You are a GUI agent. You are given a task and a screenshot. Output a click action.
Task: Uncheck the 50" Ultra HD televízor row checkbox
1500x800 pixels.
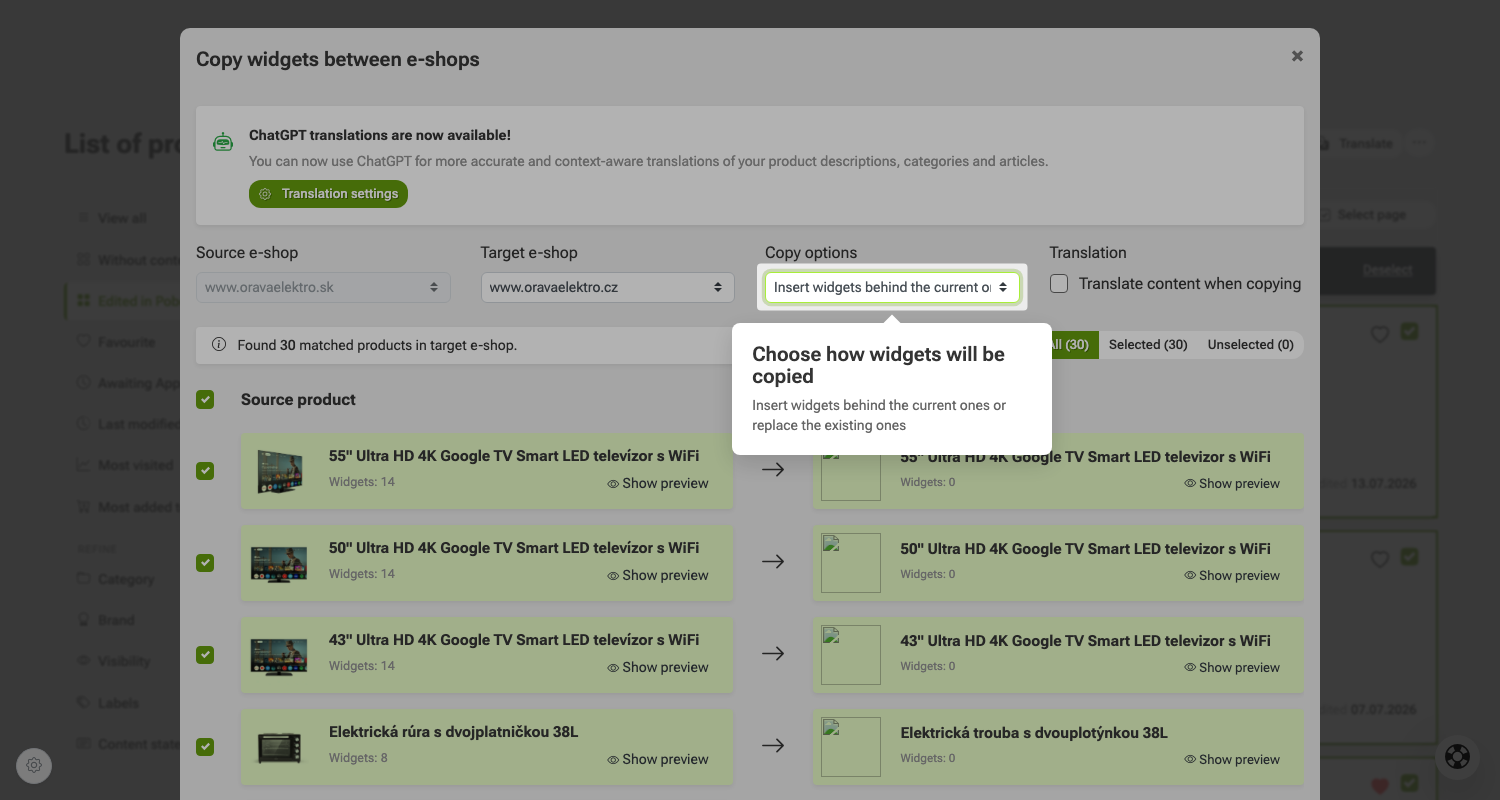coord(205,563)
